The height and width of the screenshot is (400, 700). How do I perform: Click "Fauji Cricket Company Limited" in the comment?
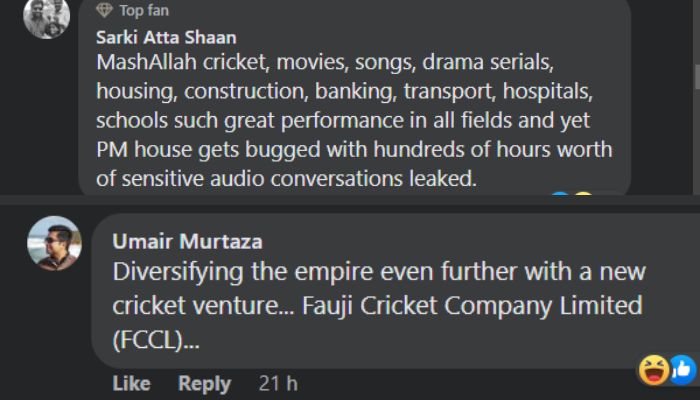(x=472, y=306)
